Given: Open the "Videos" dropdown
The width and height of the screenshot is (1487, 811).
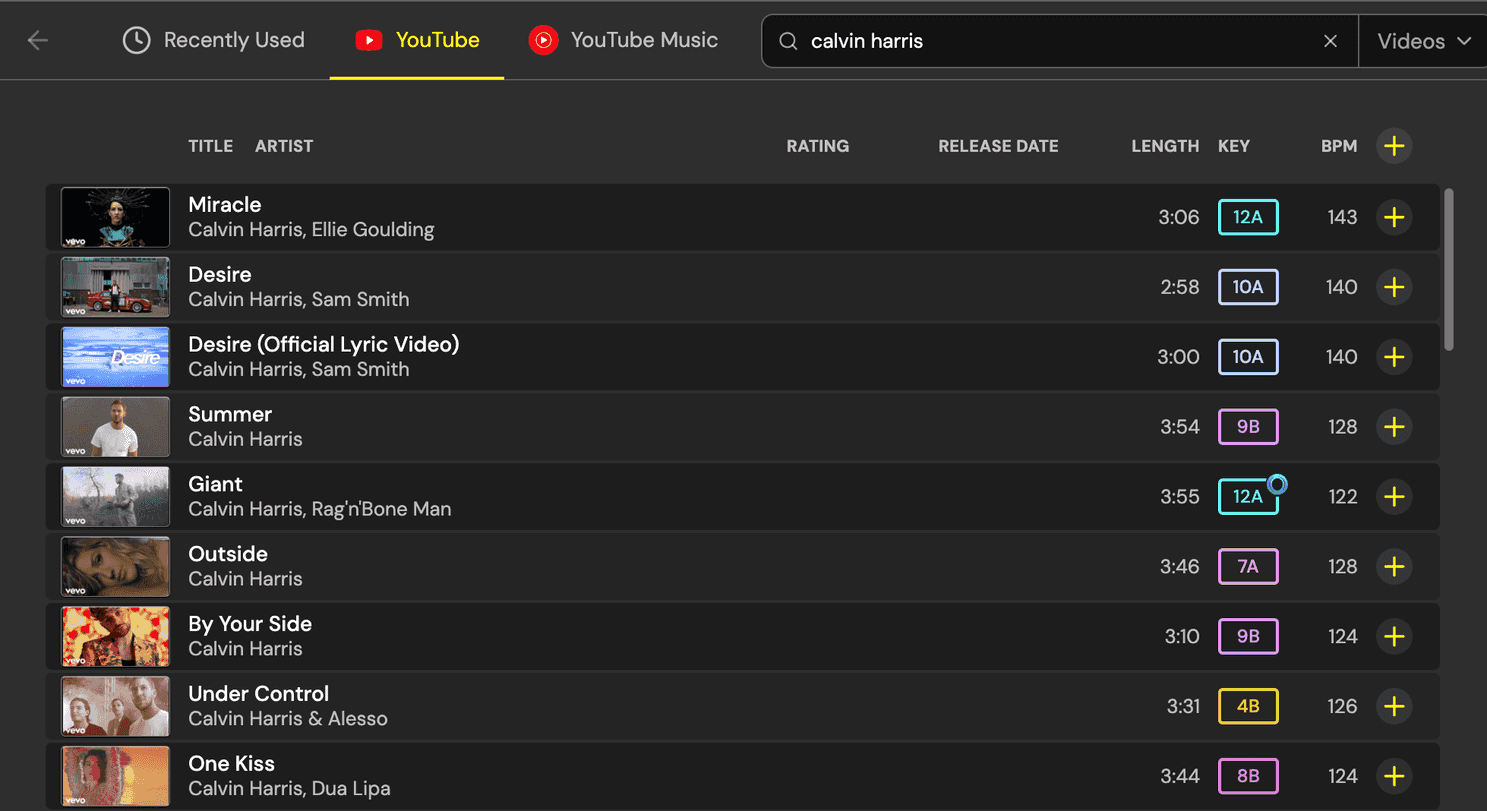Looking at the screenshot, I should point(1421,41).
